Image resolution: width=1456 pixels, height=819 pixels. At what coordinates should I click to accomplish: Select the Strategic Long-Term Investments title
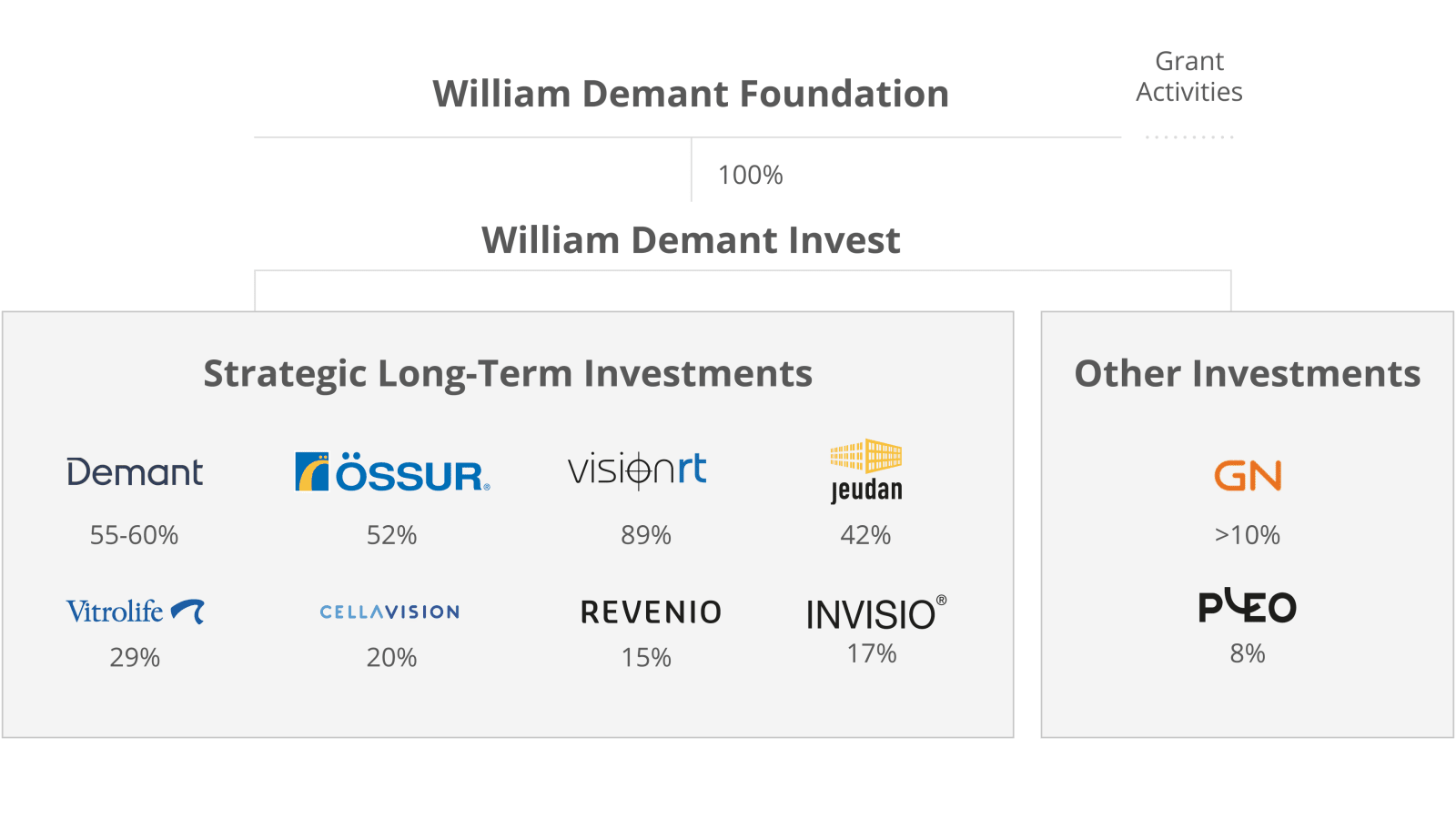coord(508,374)
